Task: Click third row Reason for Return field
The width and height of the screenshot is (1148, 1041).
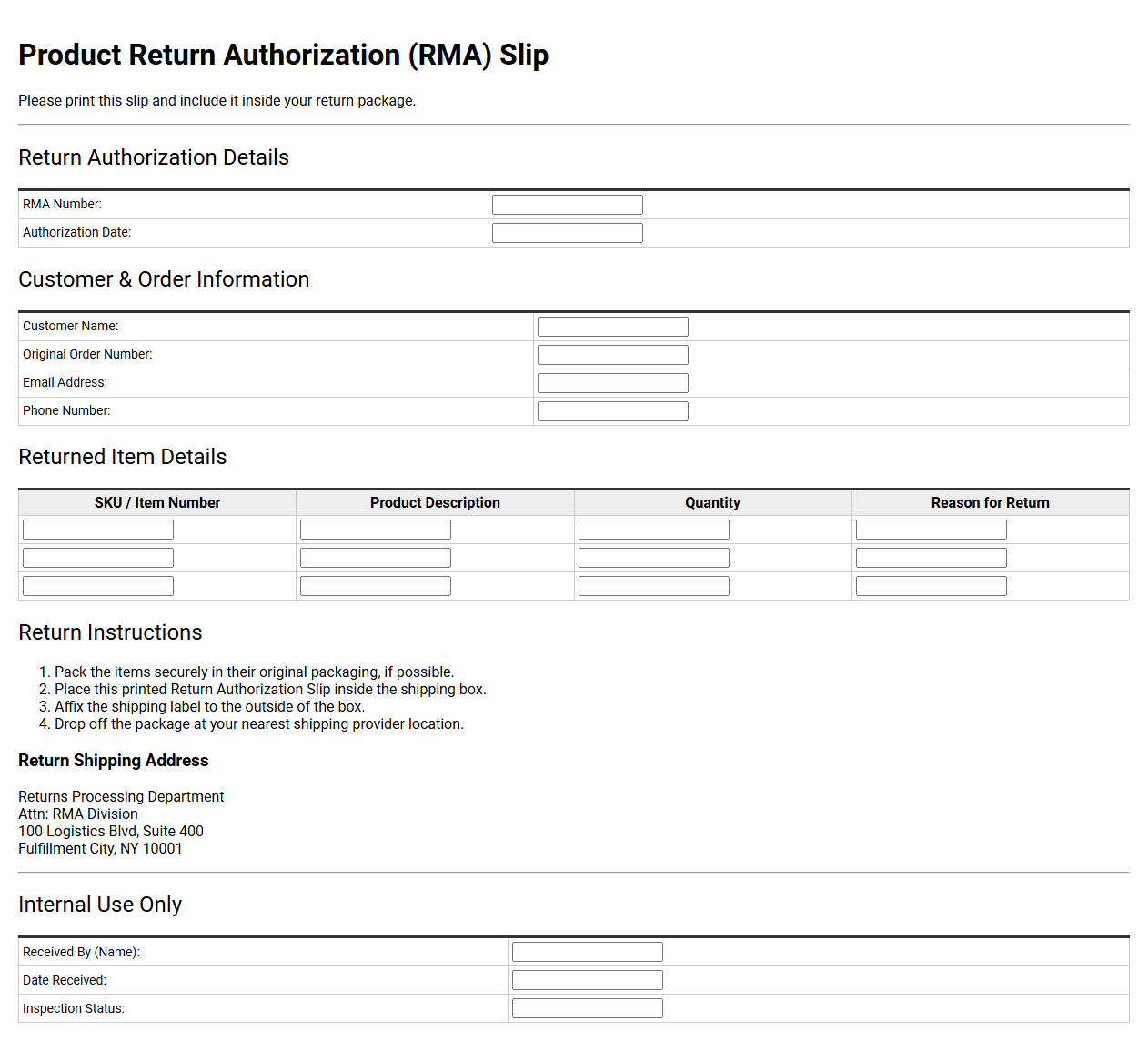Action: pyautogui.click(x=931, y=586)
